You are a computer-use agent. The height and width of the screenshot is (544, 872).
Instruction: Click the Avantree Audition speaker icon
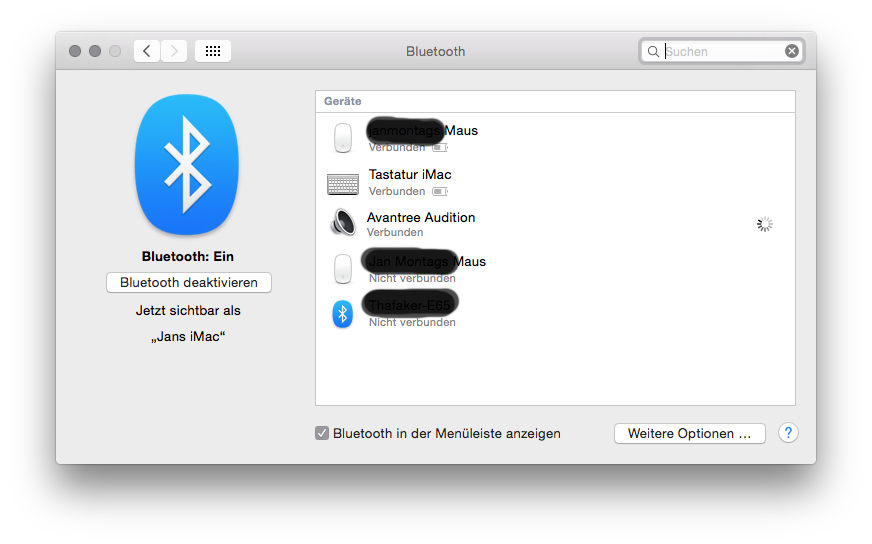pos(343,223)
